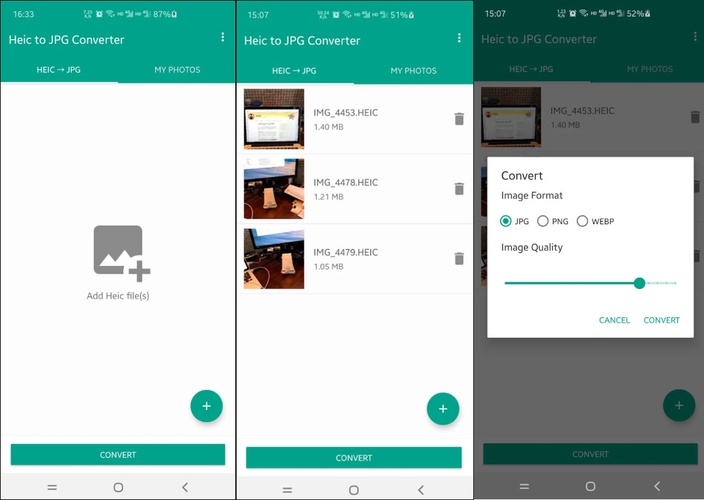Tap home nav icon in left screen
Viewport: 704px width, 500px height.
click(x=119, y=487)
